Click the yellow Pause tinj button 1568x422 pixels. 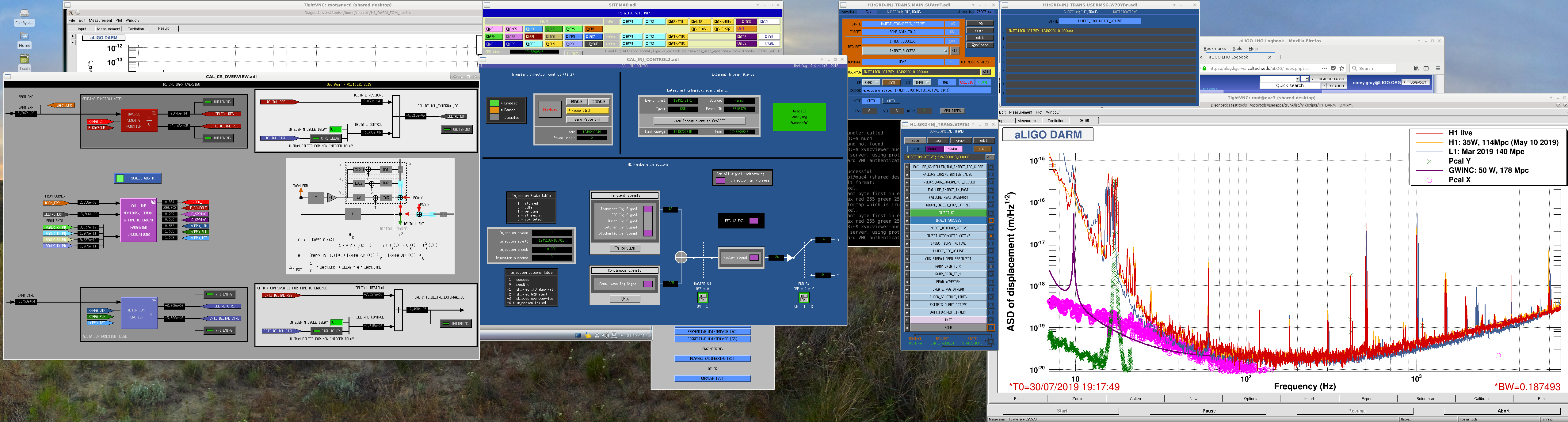587,110
